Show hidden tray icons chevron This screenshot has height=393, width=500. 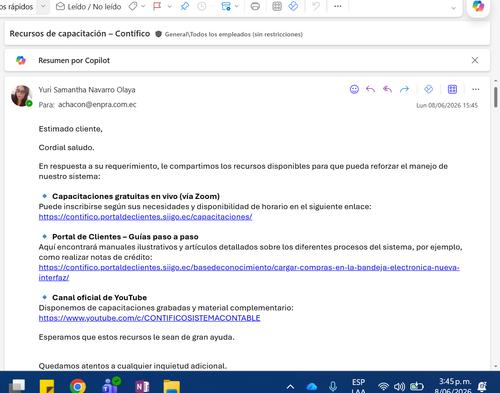tap(290, 387)
